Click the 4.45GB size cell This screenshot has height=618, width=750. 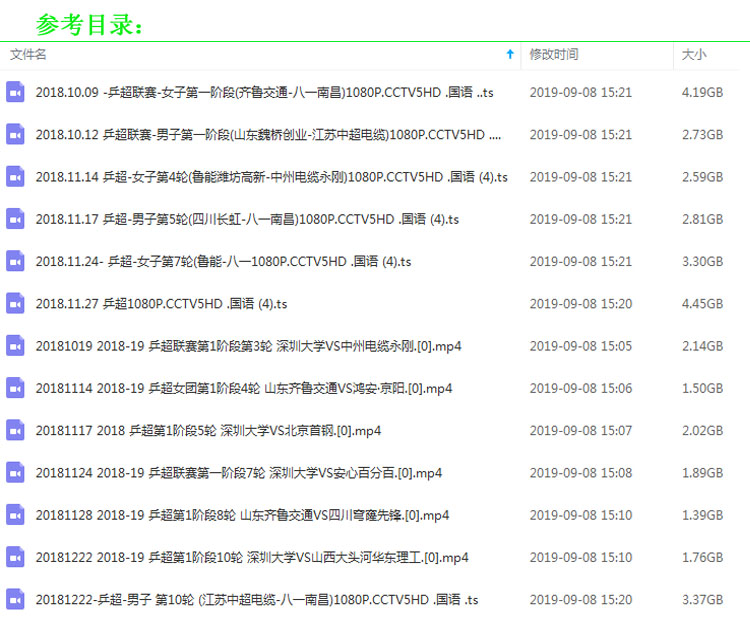702,304
